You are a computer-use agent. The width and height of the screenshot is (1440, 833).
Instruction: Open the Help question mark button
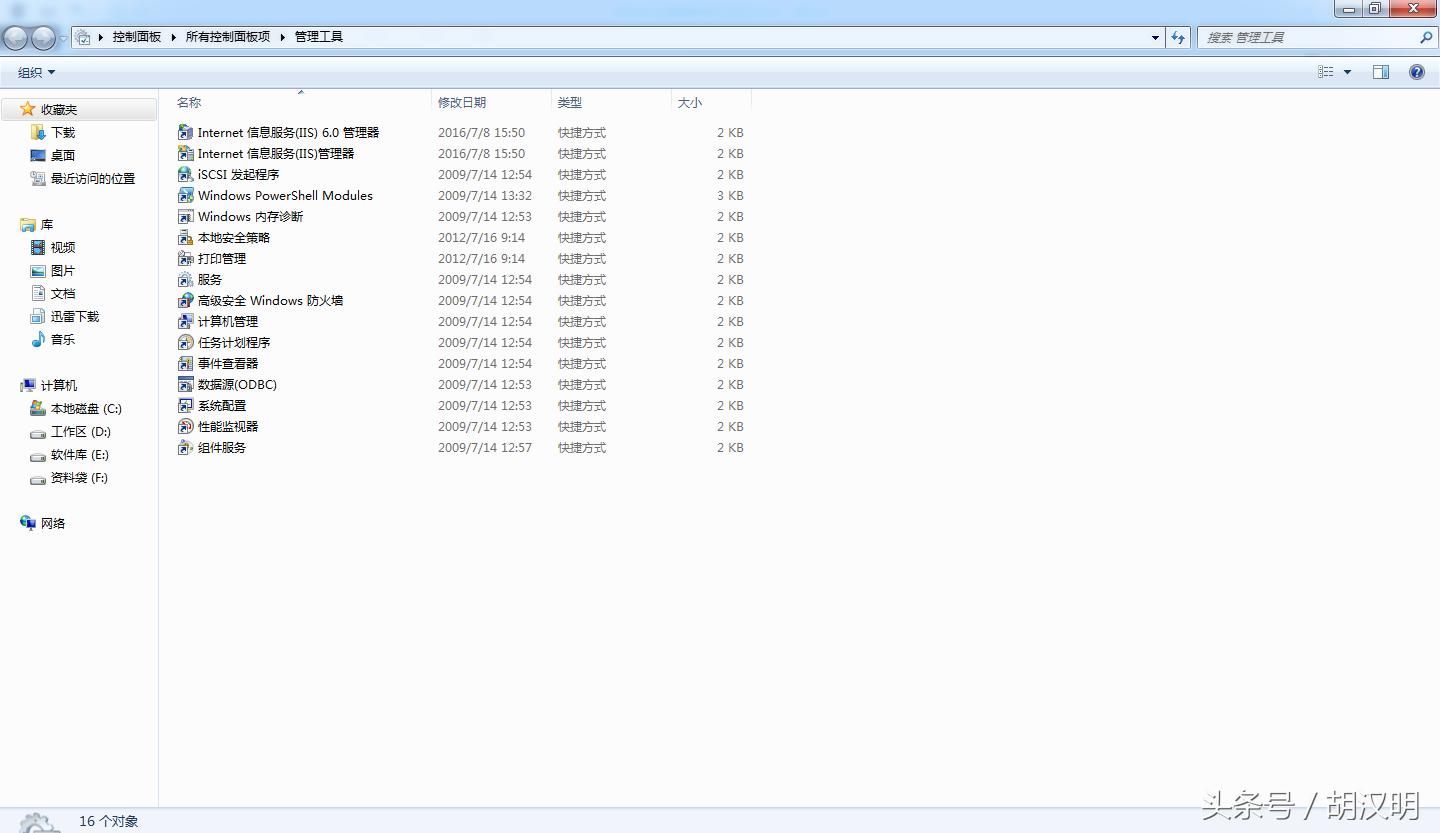(1417, 72)
